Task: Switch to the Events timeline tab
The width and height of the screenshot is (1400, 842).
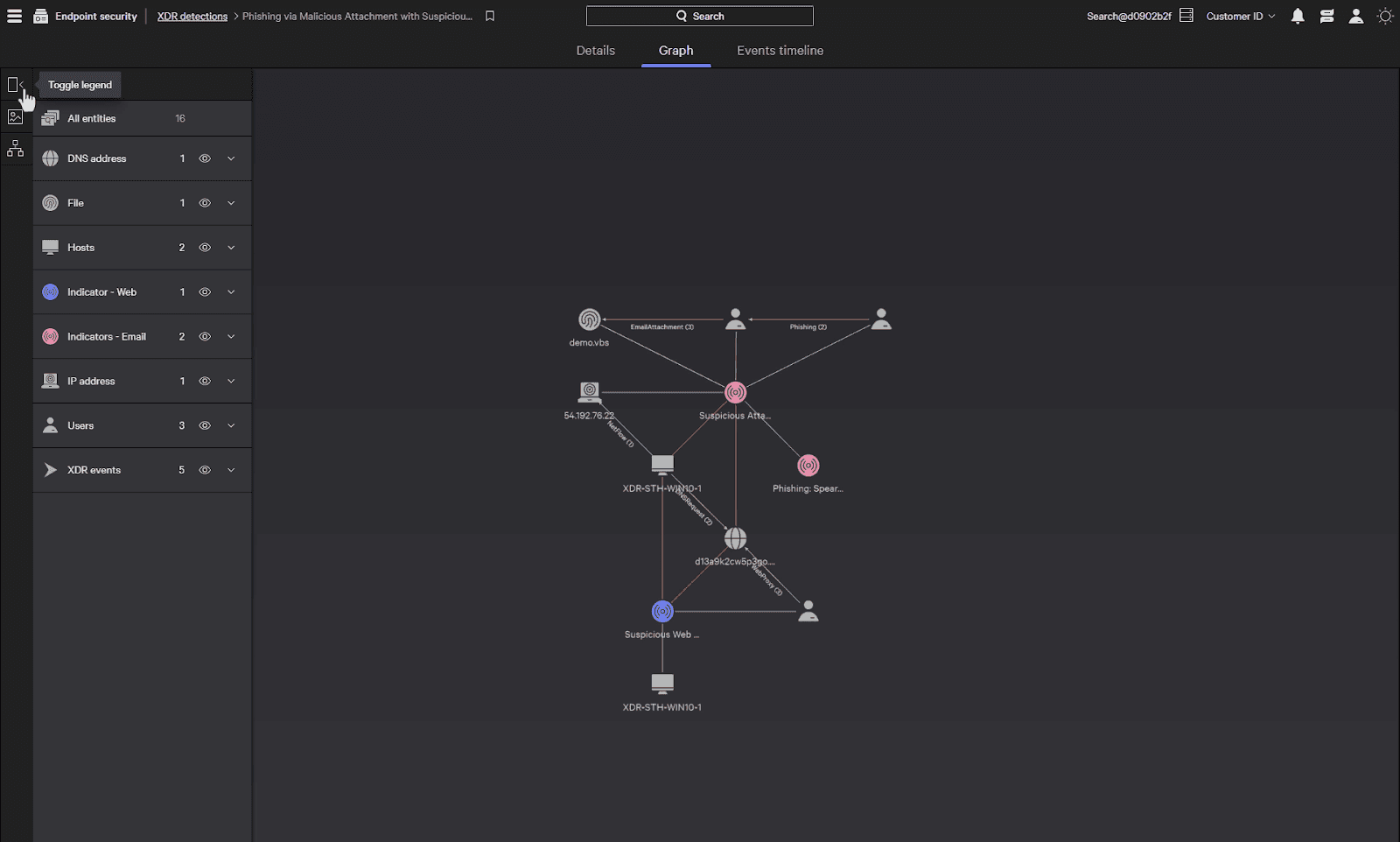Action: click(x=779, y=50)
